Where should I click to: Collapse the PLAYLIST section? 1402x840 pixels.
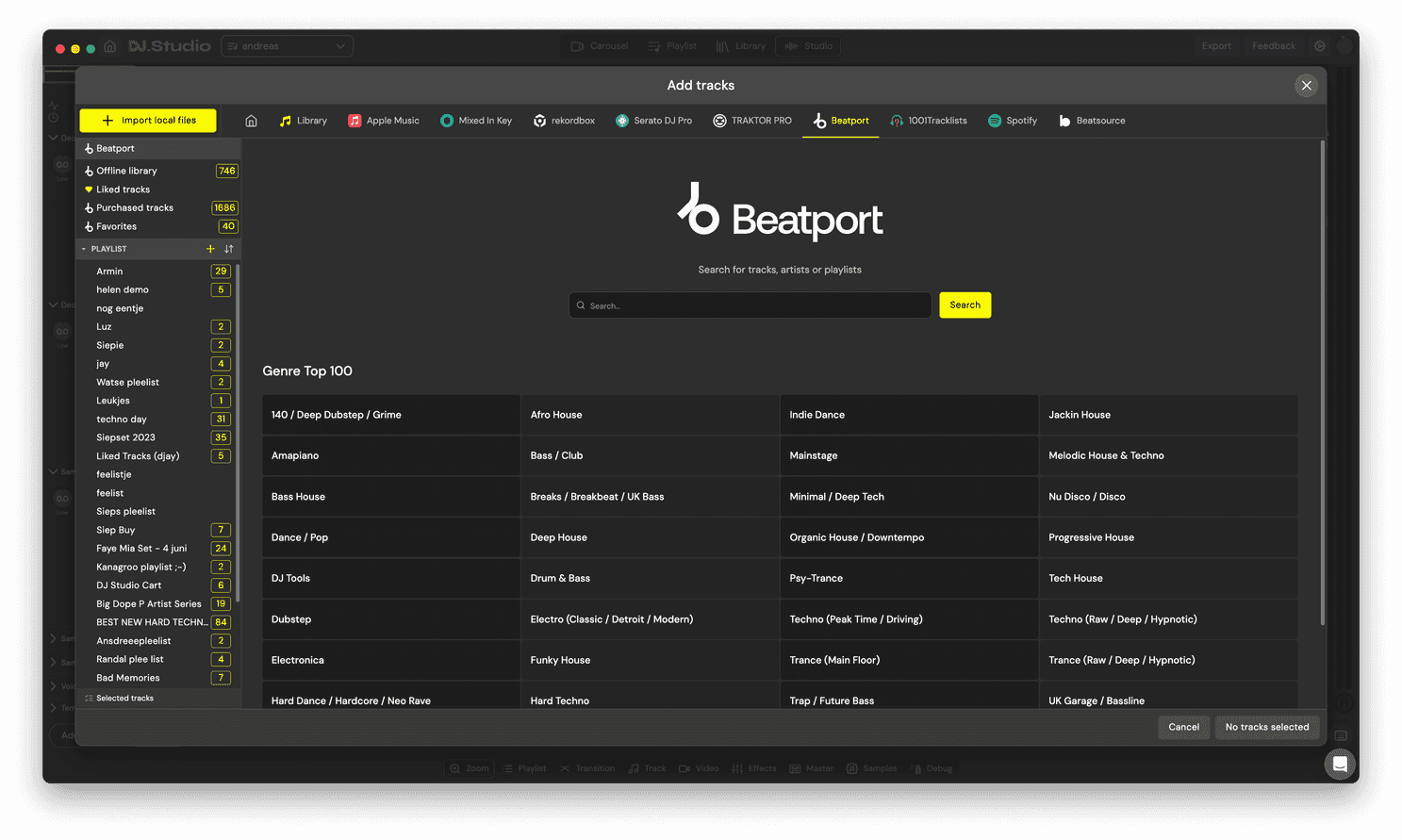(x=84, y=249)
